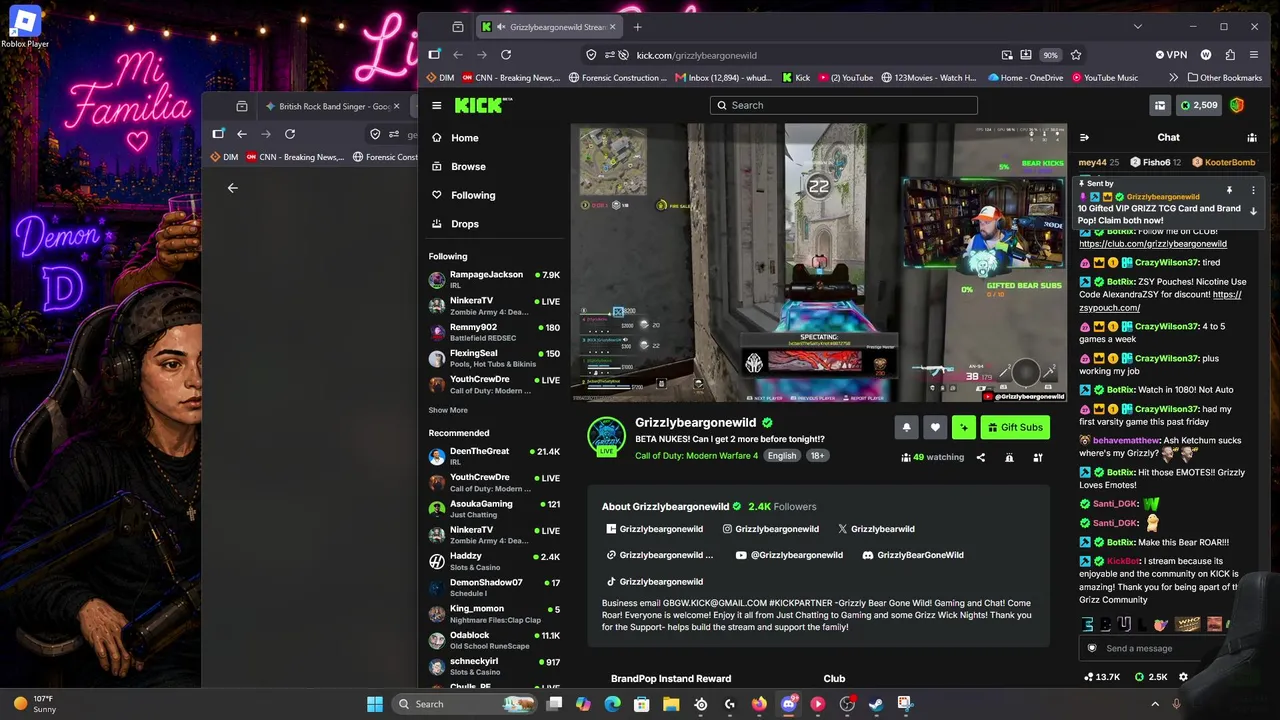
Task: Open the pinned message three-dot menu
Action: (1253, 190)
